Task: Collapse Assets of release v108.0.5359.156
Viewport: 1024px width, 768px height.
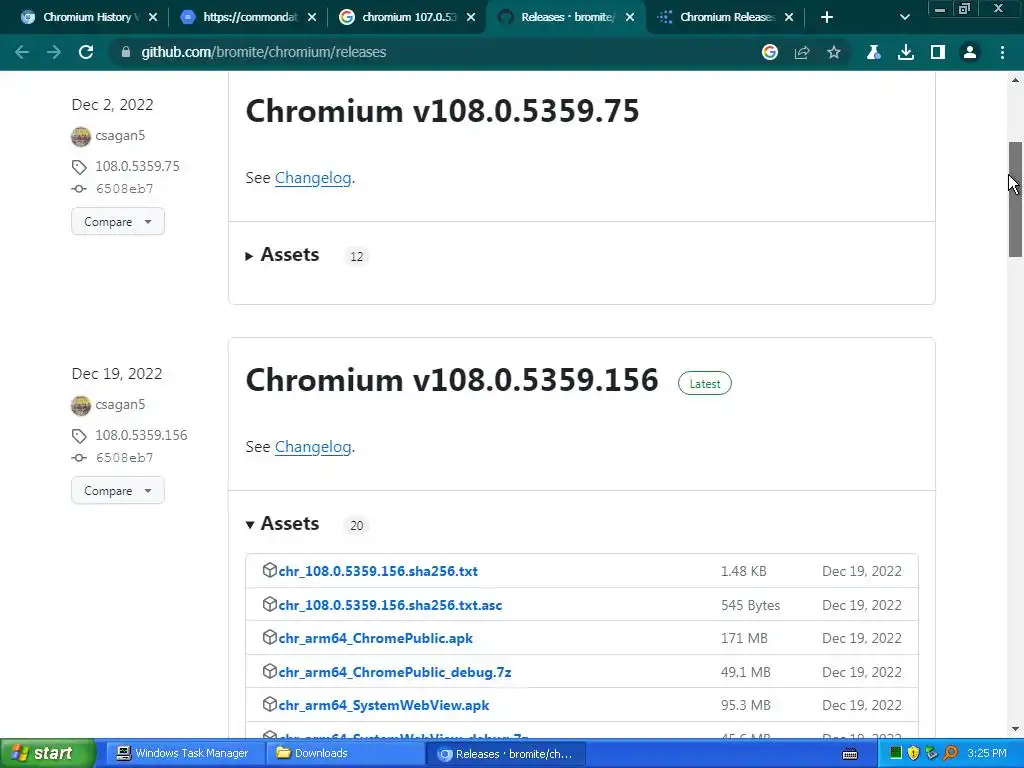Action: (282, 524)
